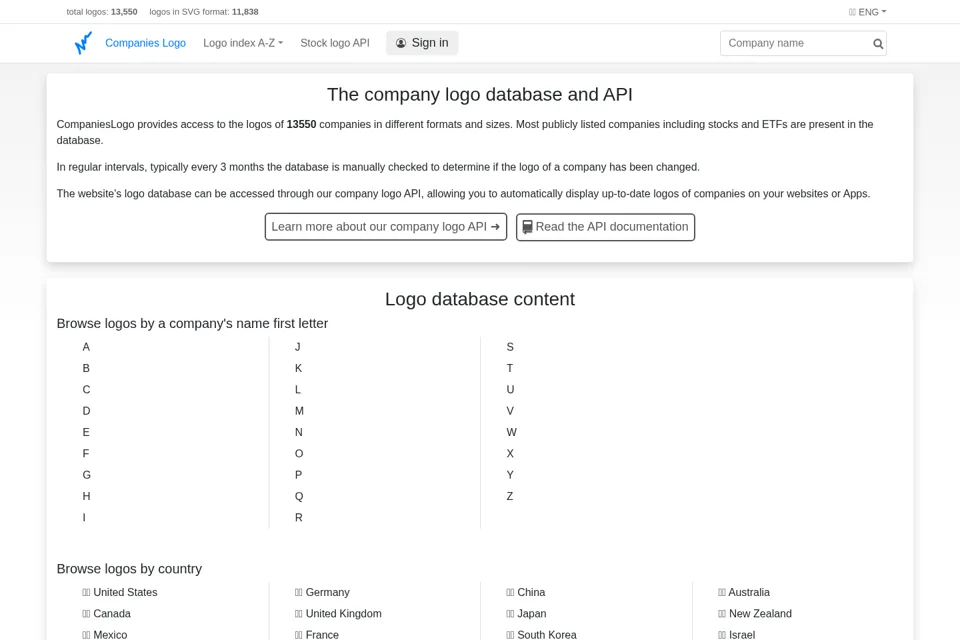Click the Sign in button

pyautogui.click(x=422, y=43)
